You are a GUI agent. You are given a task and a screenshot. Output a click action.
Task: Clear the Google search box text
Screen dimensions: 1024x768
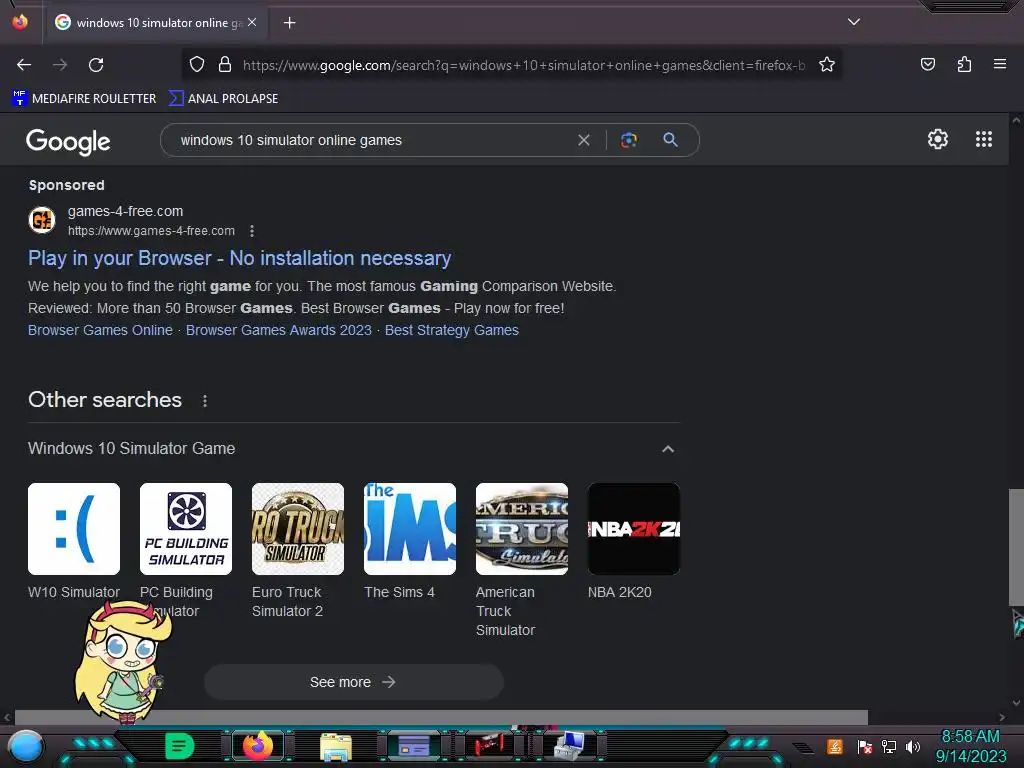pyautogui.click(x=584, y=140)
